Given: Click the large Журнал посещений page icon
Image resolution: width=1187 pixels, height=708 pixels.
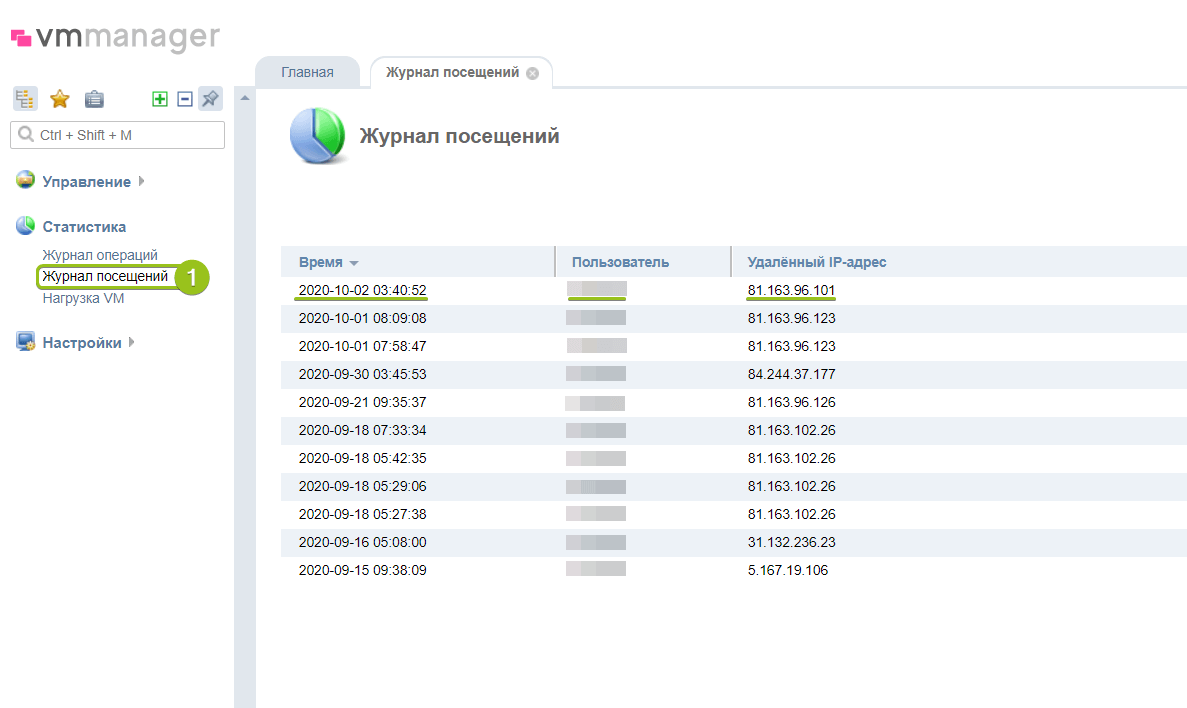Looking at the screenshot, I should click(x=318, y=136).
